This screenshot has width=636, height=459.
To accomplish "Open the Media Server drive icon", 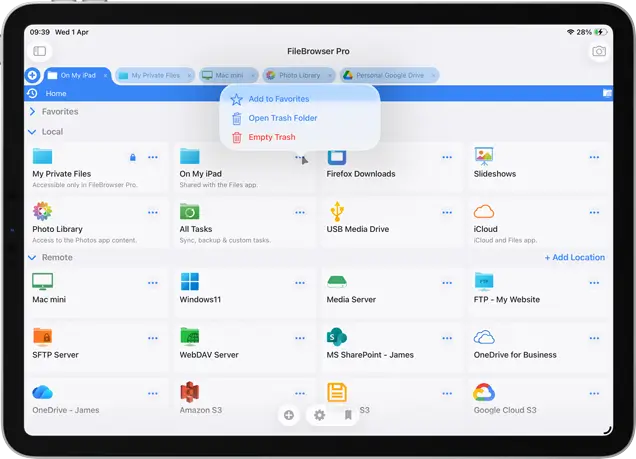I will pos(337,282).
